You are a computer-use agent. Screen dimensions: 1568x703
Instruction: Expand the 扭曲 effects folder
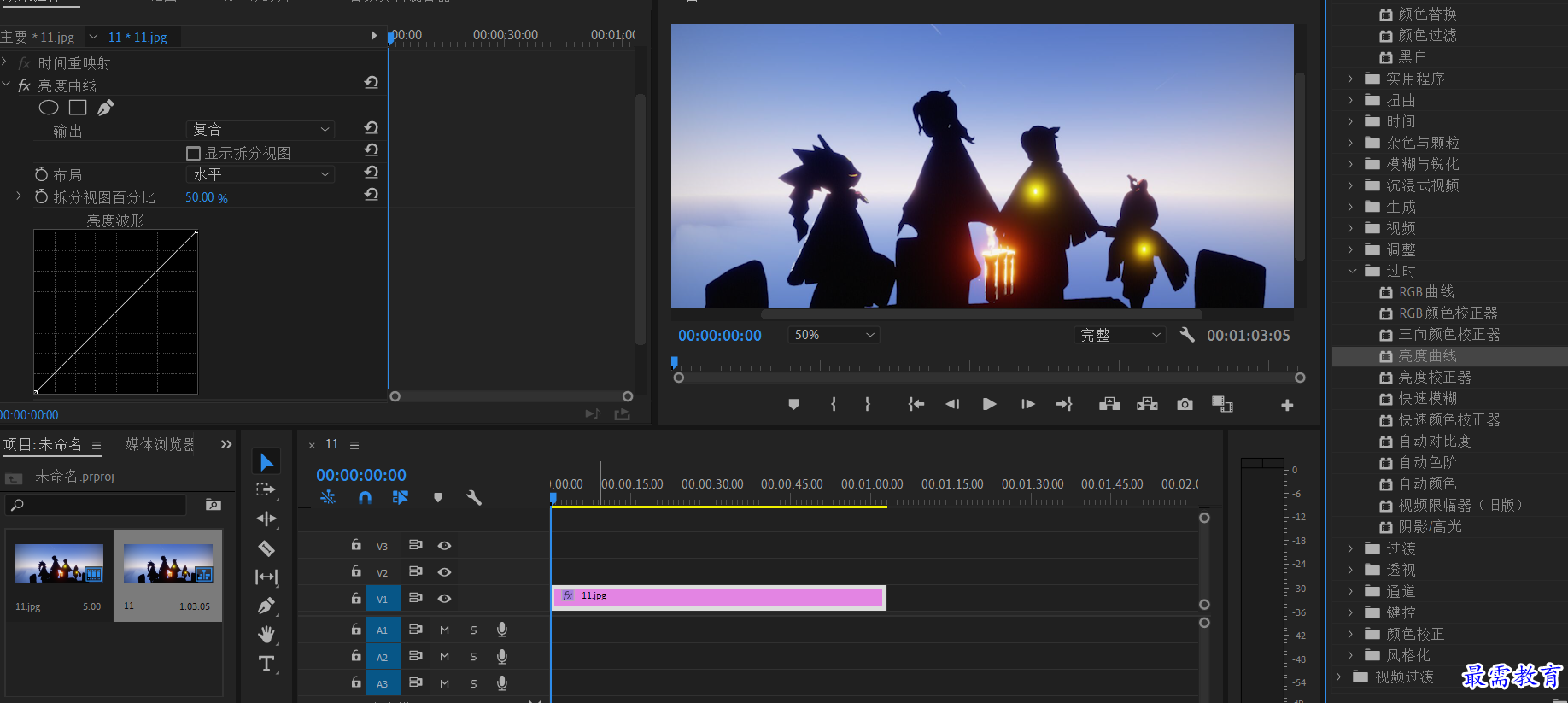[x=1350, y=100]
